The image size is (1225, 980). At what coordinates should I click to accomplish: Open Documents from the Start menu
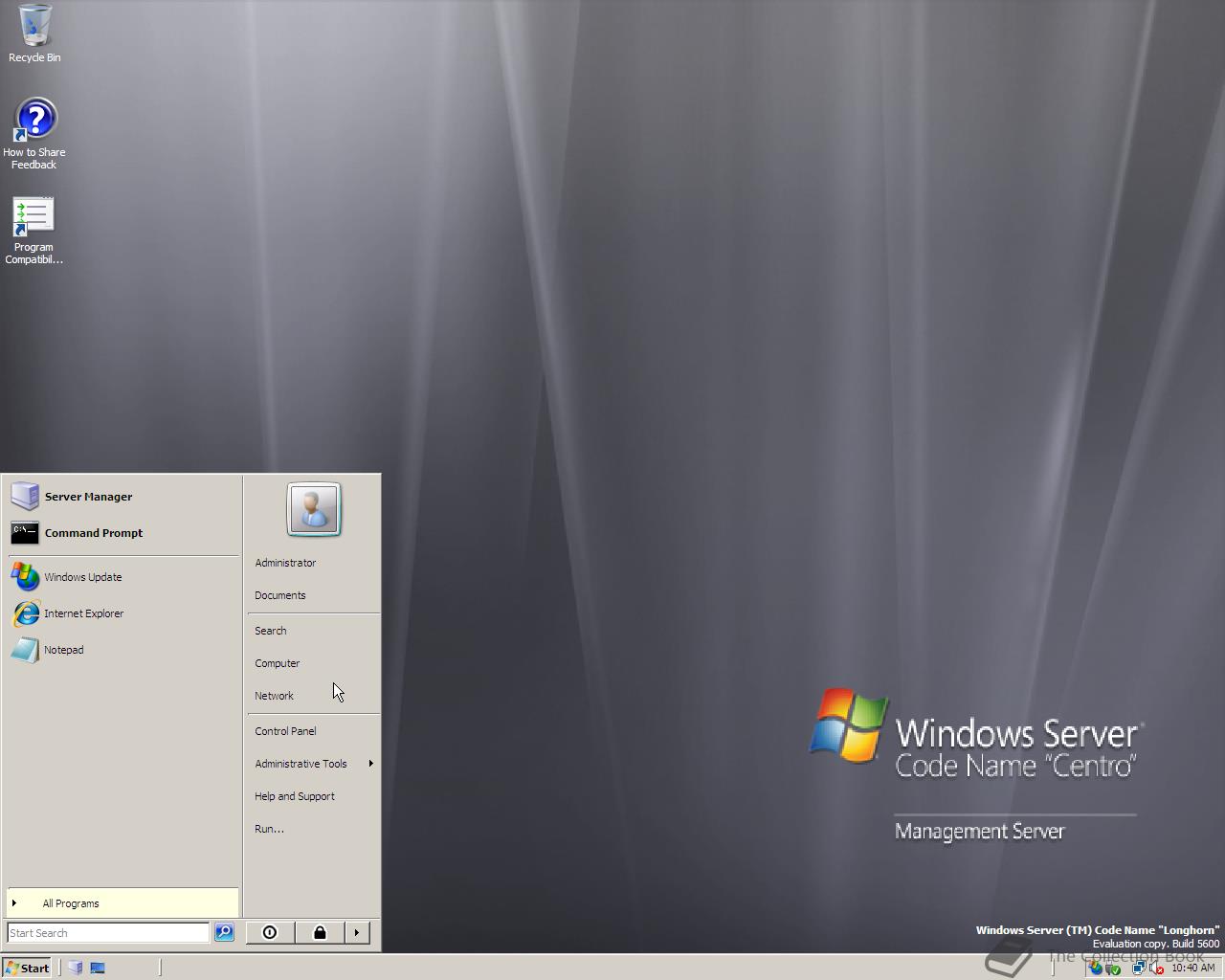pos(314,595)
